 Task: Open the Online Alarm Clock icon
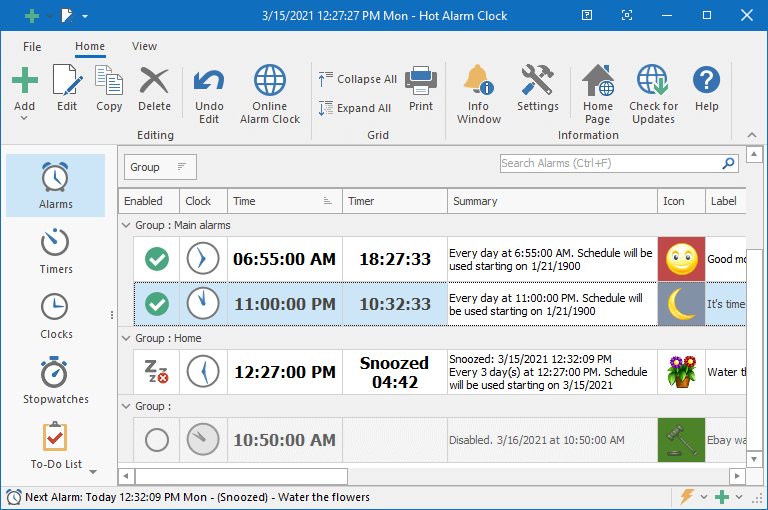(x=270, y=82)
